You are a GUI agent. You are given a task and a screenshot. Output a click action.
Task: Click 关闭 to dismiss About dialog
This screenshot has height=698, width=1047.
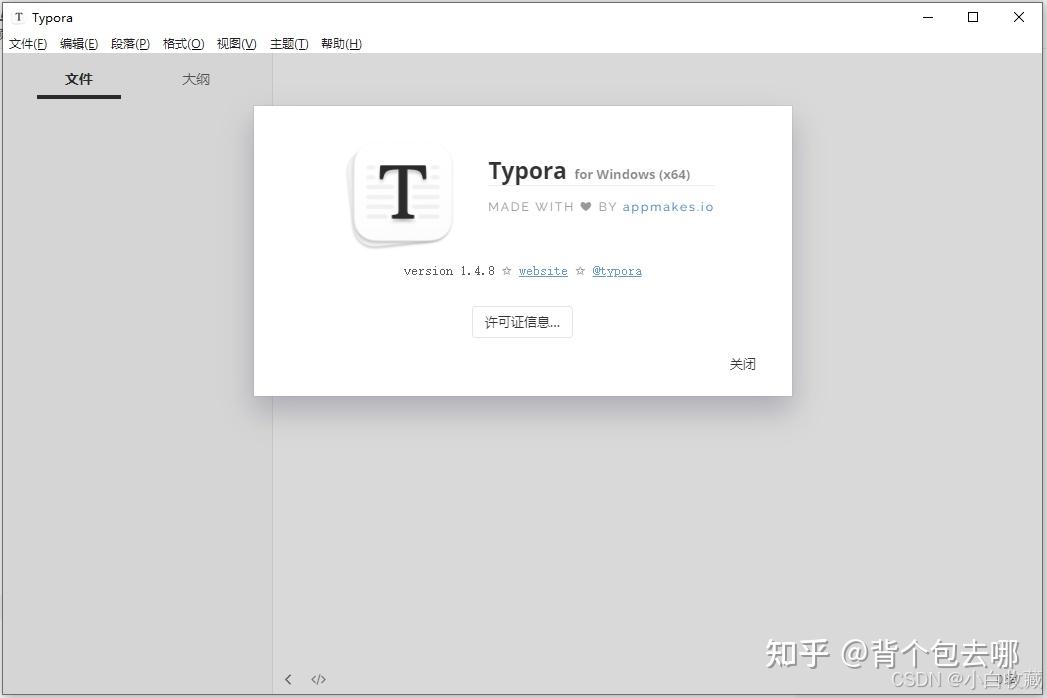[x=743, y=363]
